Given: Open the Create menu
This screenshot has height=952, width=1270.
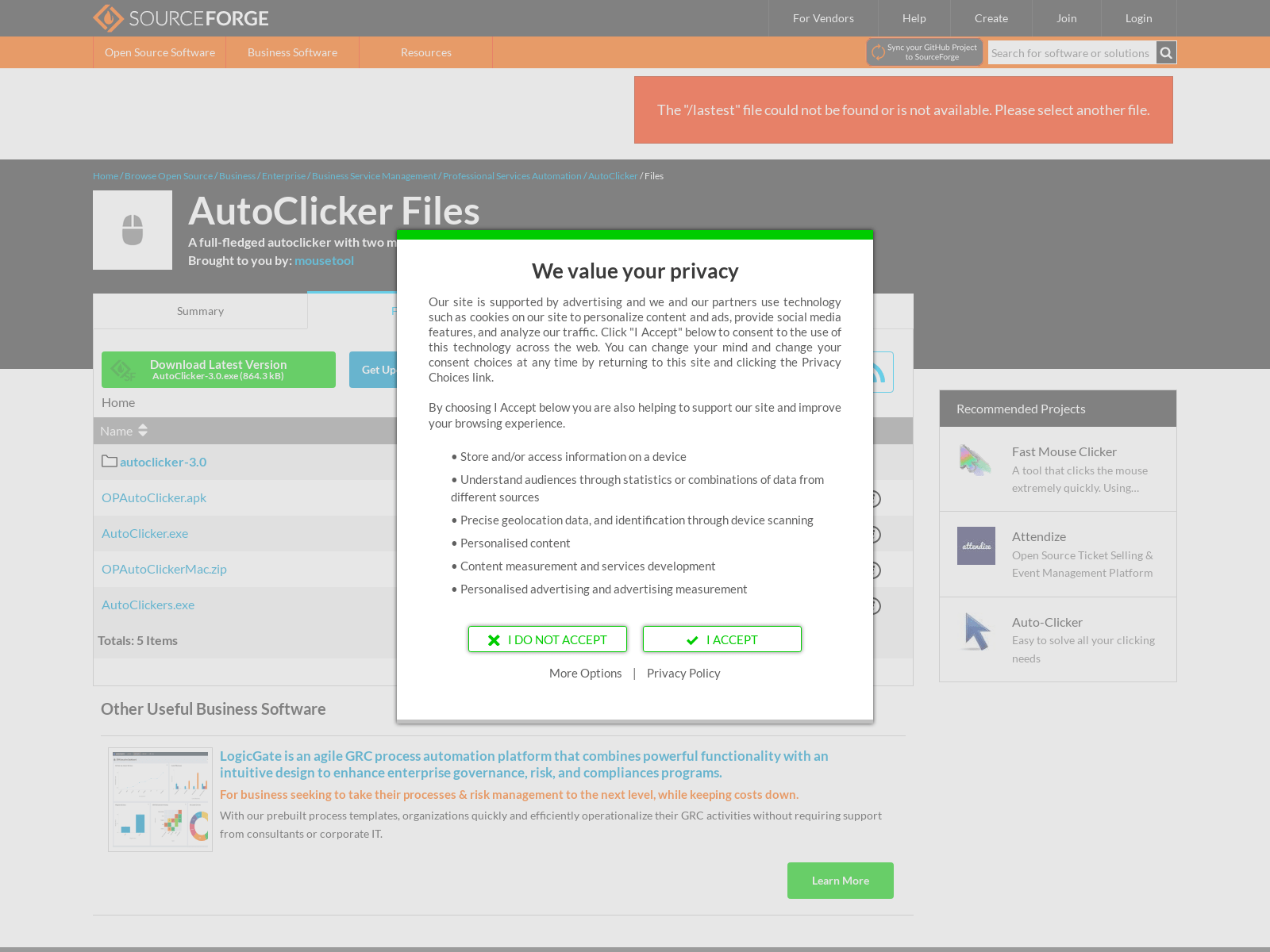Looking at the screenshot, I should coord(991,18).
